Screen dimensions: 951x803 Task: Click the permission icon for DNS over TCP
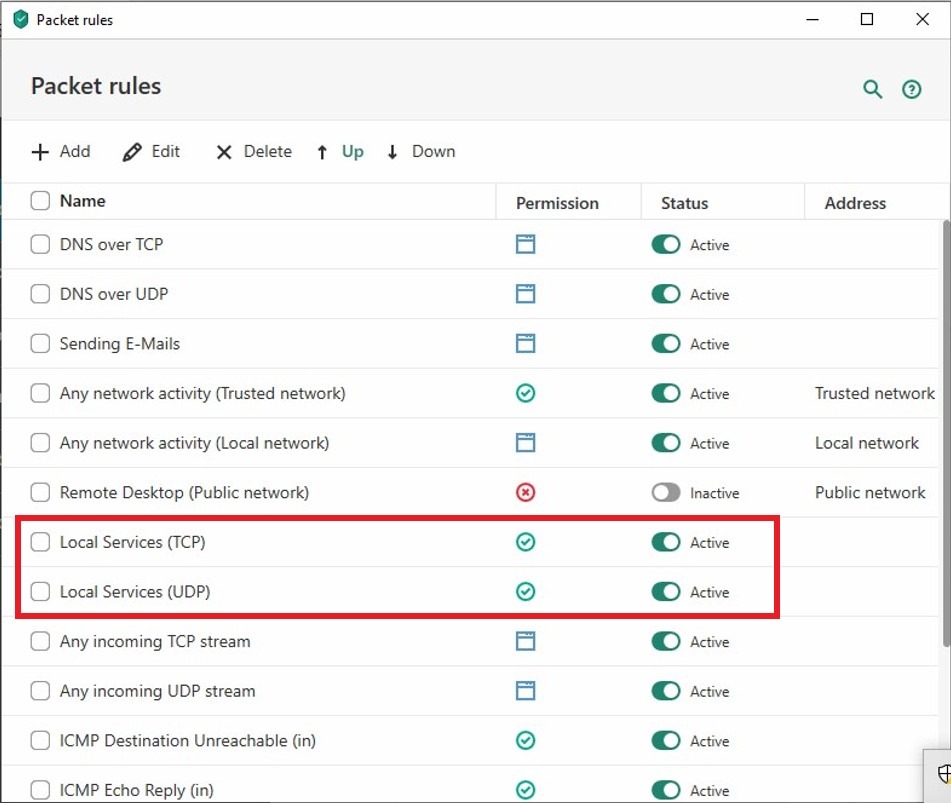pyautogui.click(x=525, y=245)
